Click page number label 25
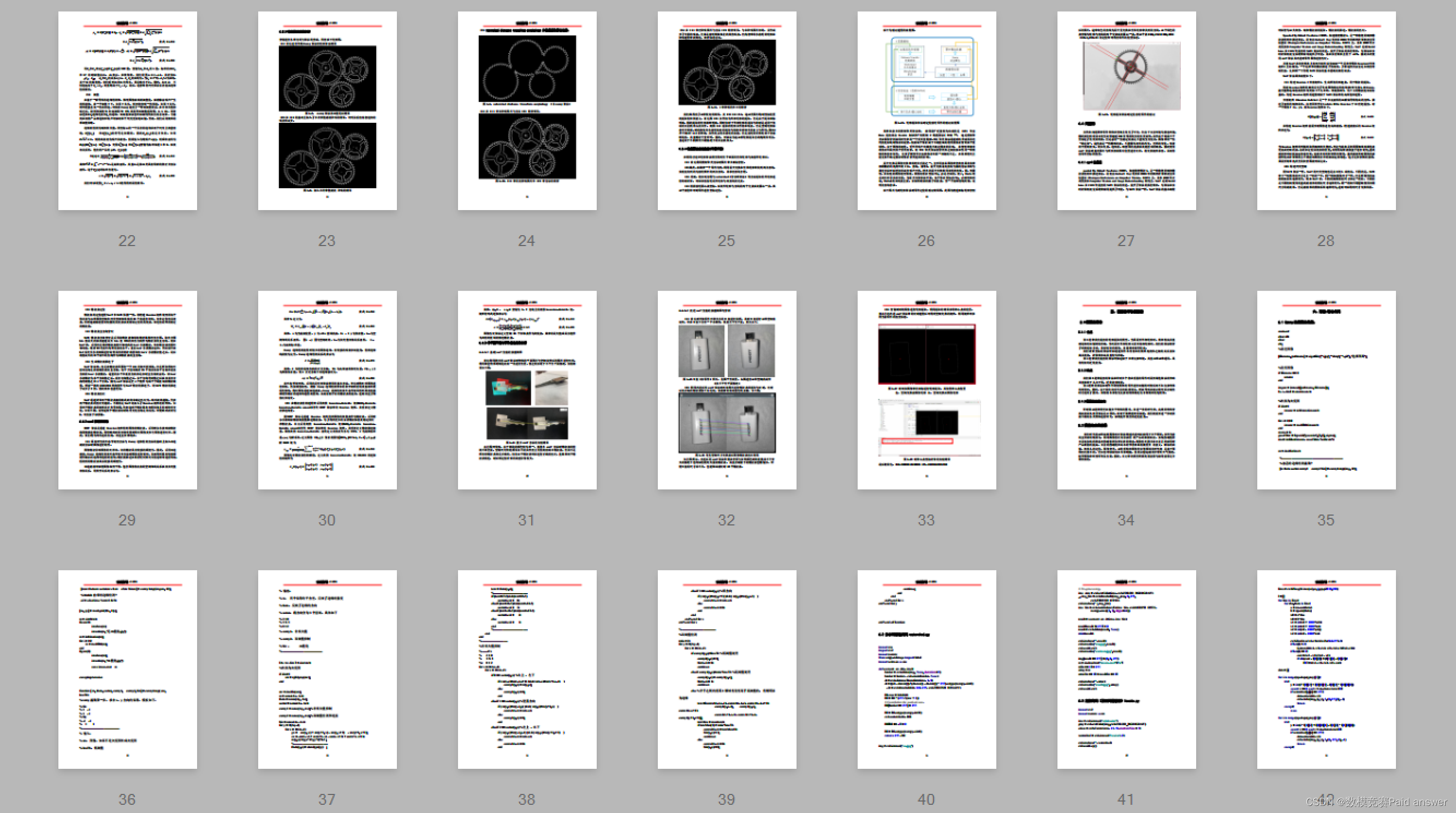This screenshot has width=1456, height=813. click(726, 241)
